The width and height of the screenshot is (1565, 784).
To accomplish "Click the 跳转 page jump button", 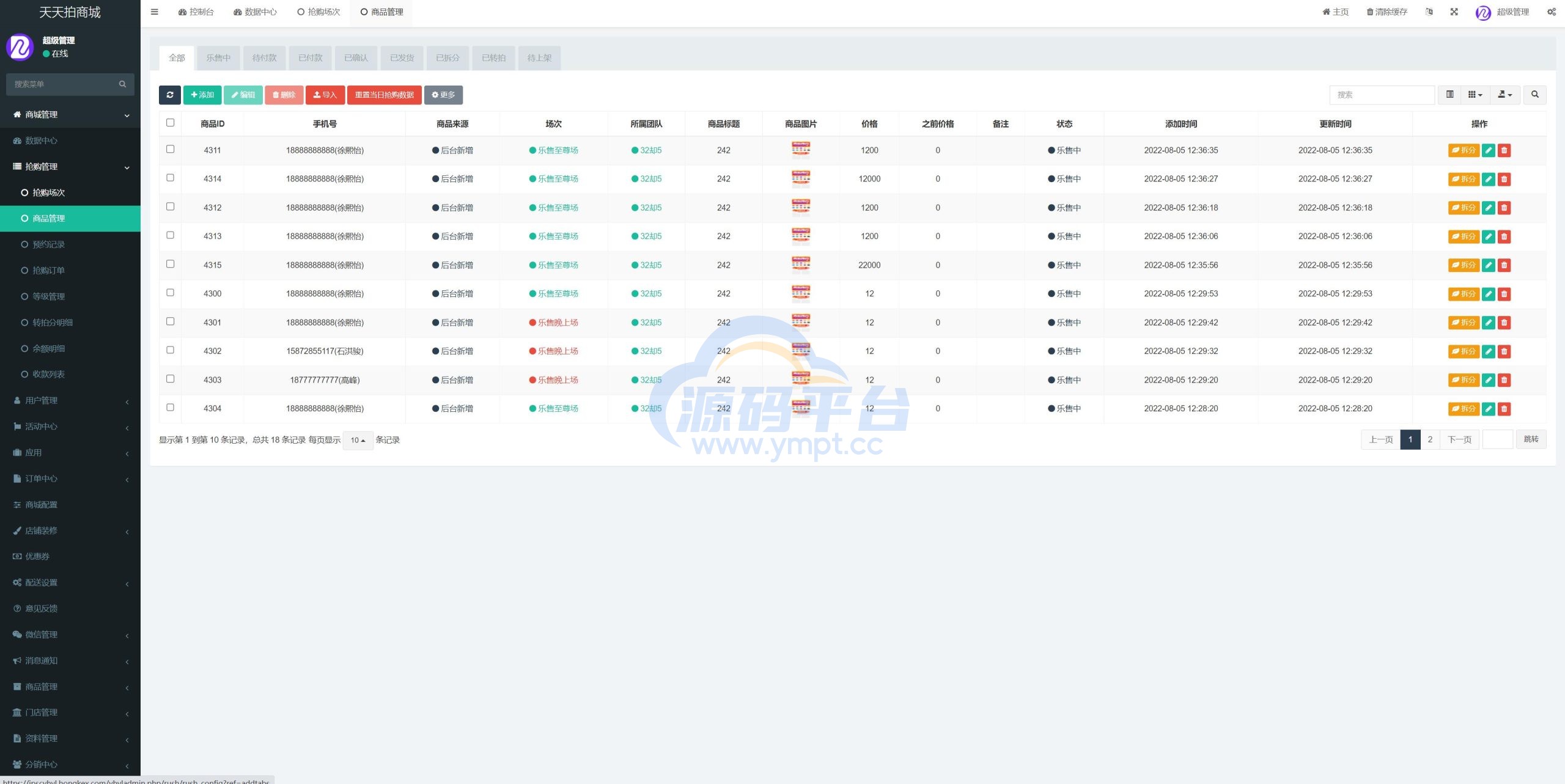I will click(1531, 439).
